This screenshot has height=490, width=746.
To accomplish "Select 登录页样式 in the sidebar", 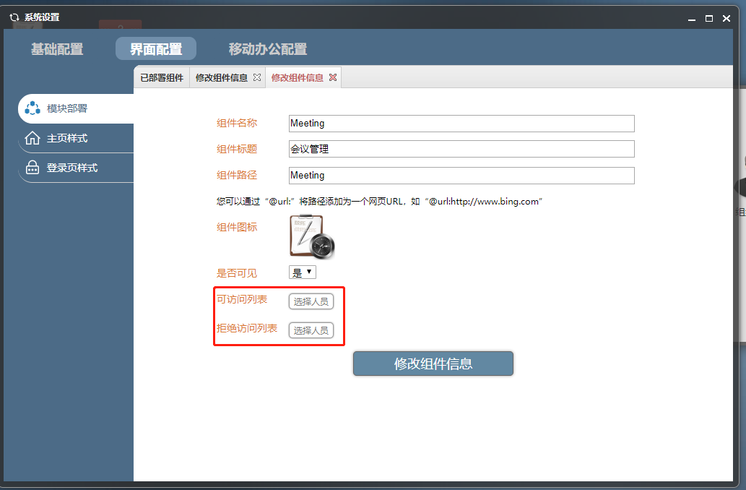I will [76, 168].
